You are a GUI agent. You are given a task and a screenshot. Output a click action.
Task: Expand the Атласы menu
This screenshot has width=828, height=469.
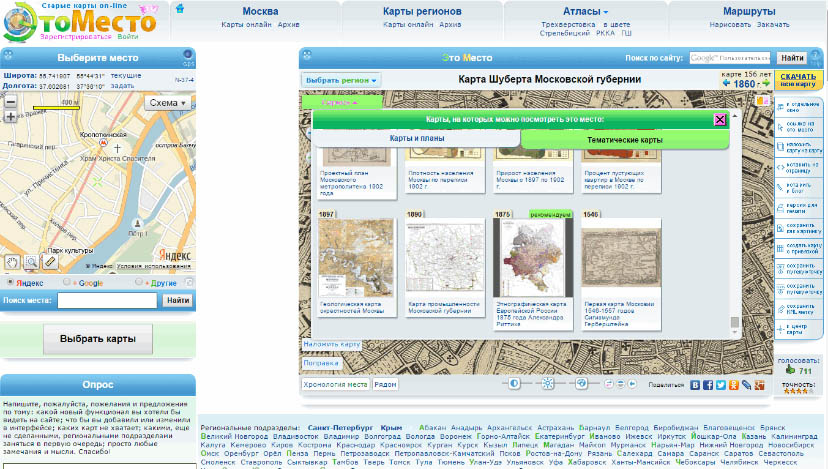click(x=585, y=11)
